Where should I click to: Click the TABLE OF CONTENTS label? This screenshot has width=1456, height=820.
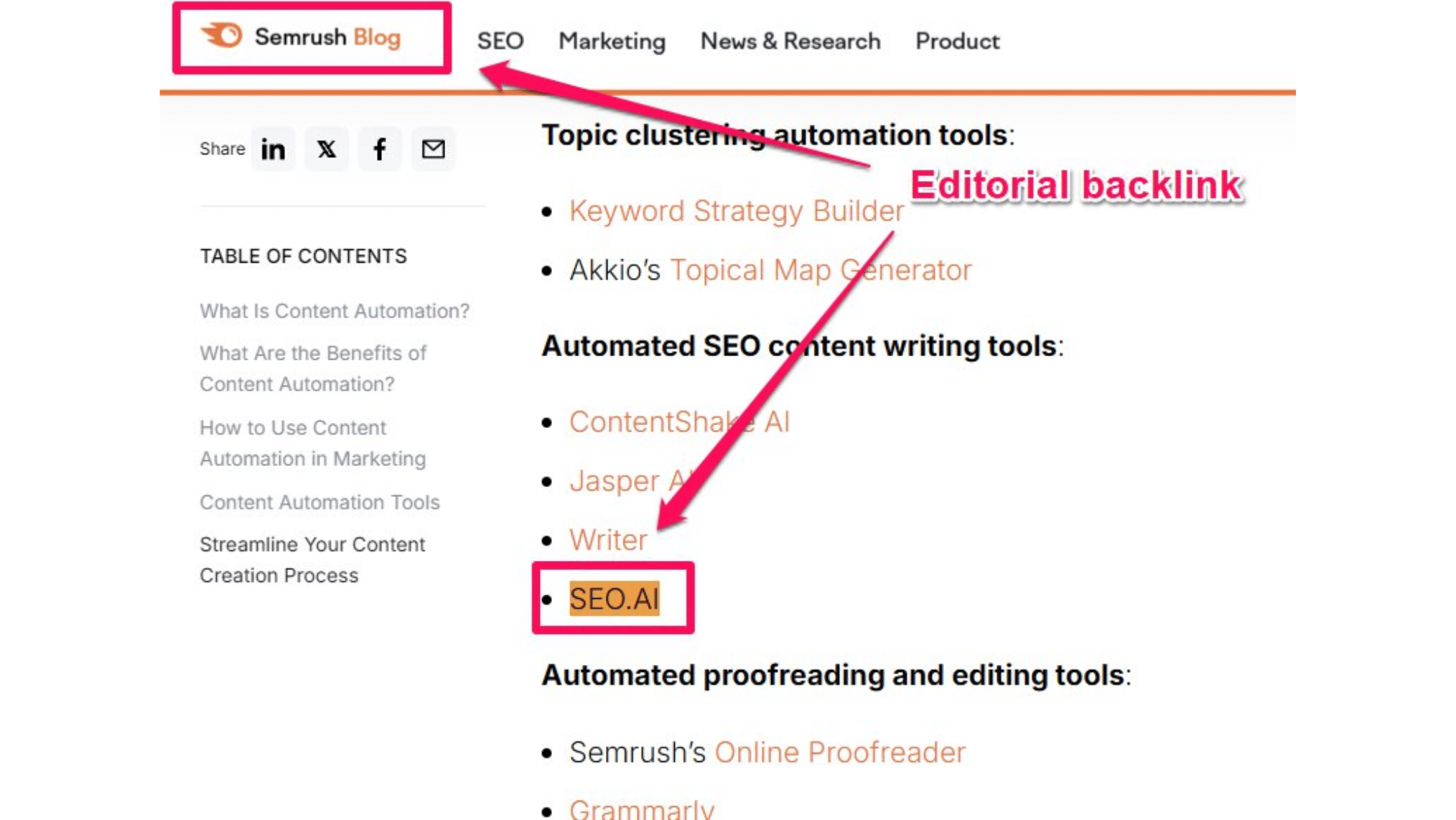coord(303,256)
